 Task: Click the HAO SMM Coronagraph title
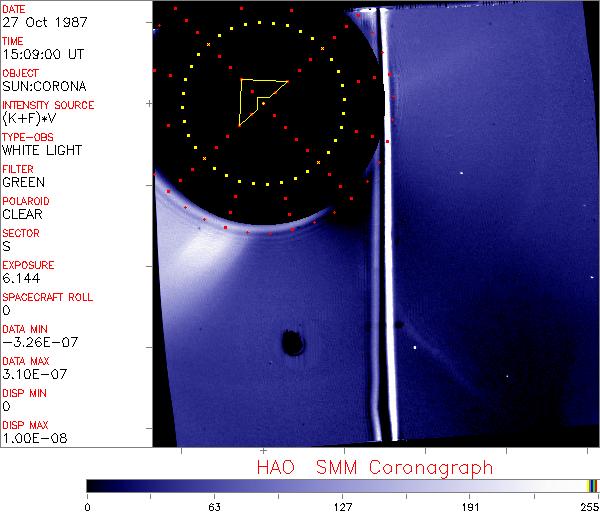(375, 468)
